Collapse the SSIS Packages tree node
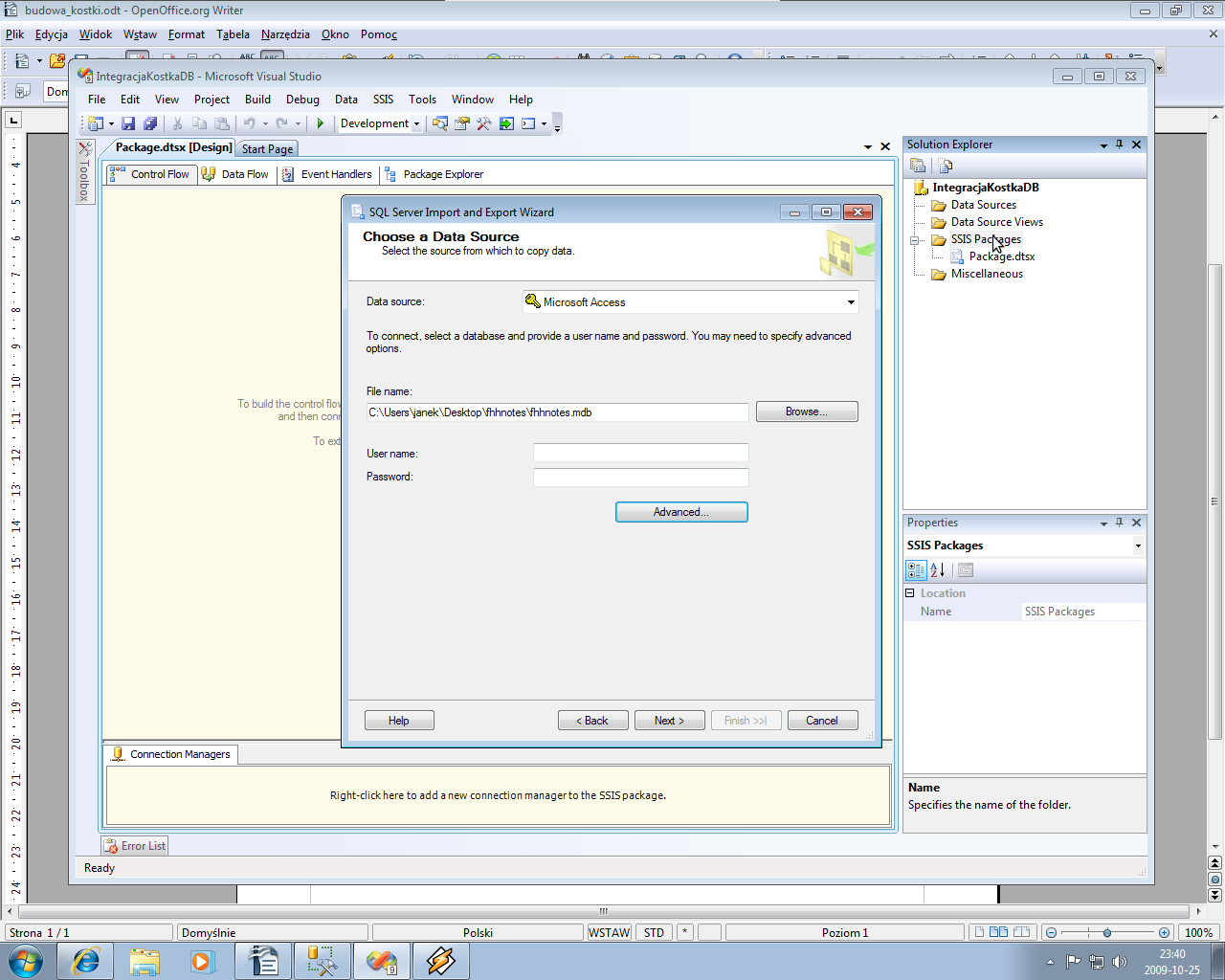This screenshot has height=980, width=1225. click(914, 240)
